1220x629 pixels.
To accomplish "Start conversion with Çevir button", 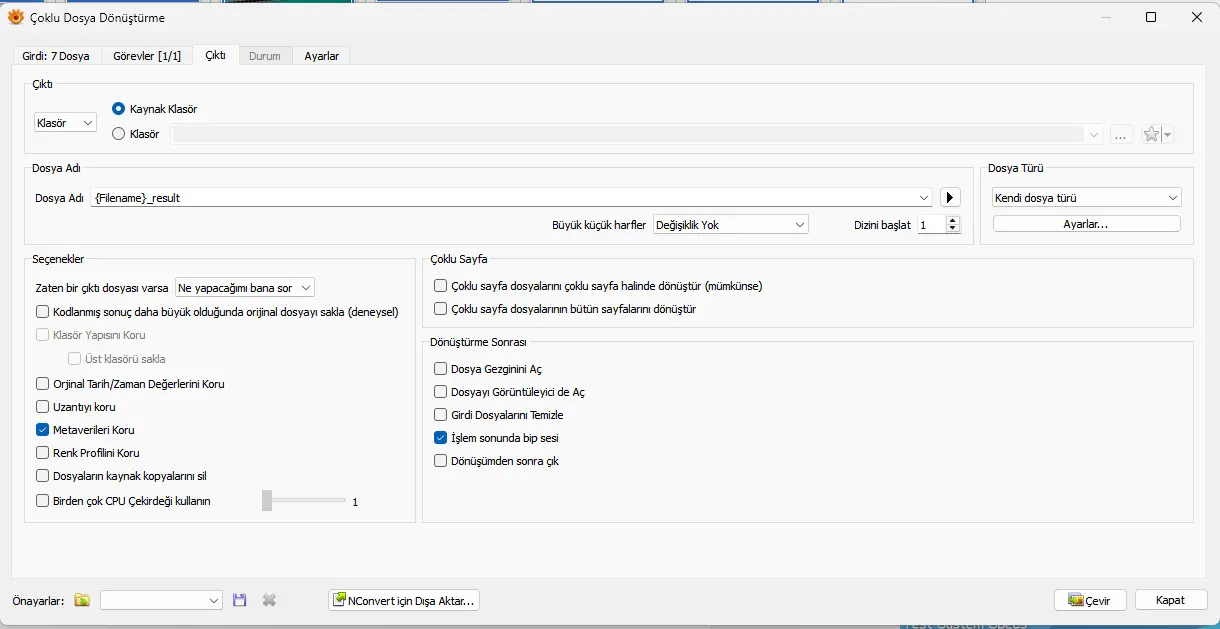I will click(x=1090, y=600).
